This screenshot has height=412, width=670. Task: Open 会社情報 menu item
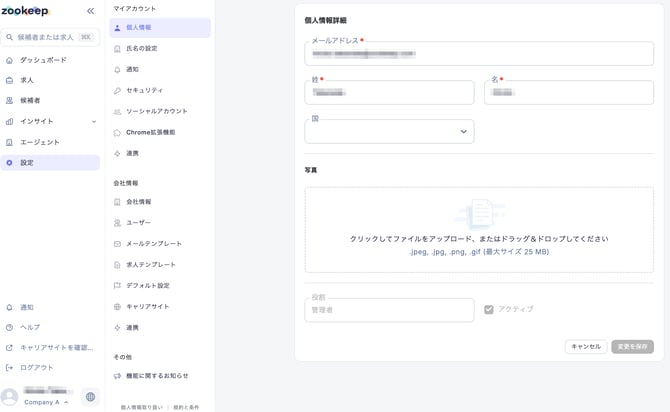(x=160, y=202)
